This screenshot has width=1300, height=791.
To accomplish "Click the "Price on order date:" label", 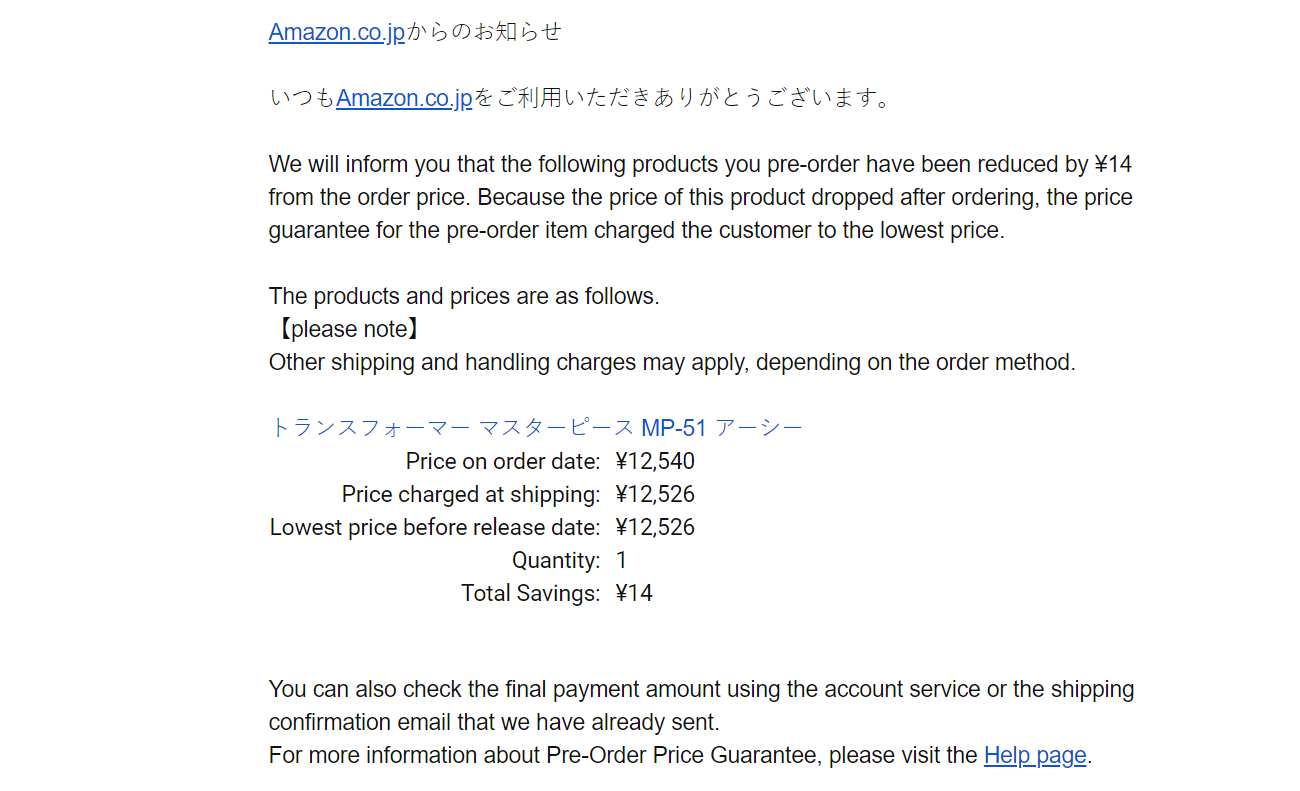I will tap(503, 461).
